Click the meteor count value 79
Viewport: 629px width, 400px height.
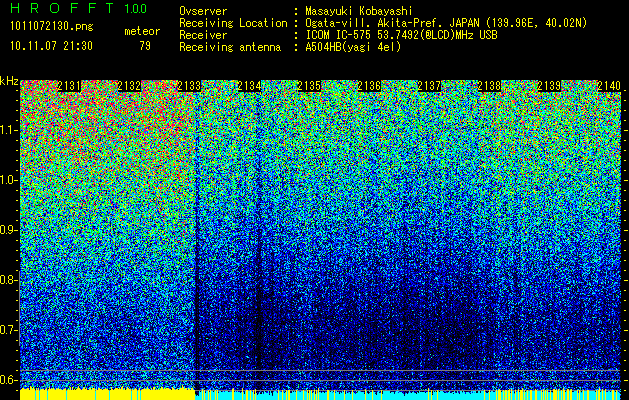pos(145,46)
